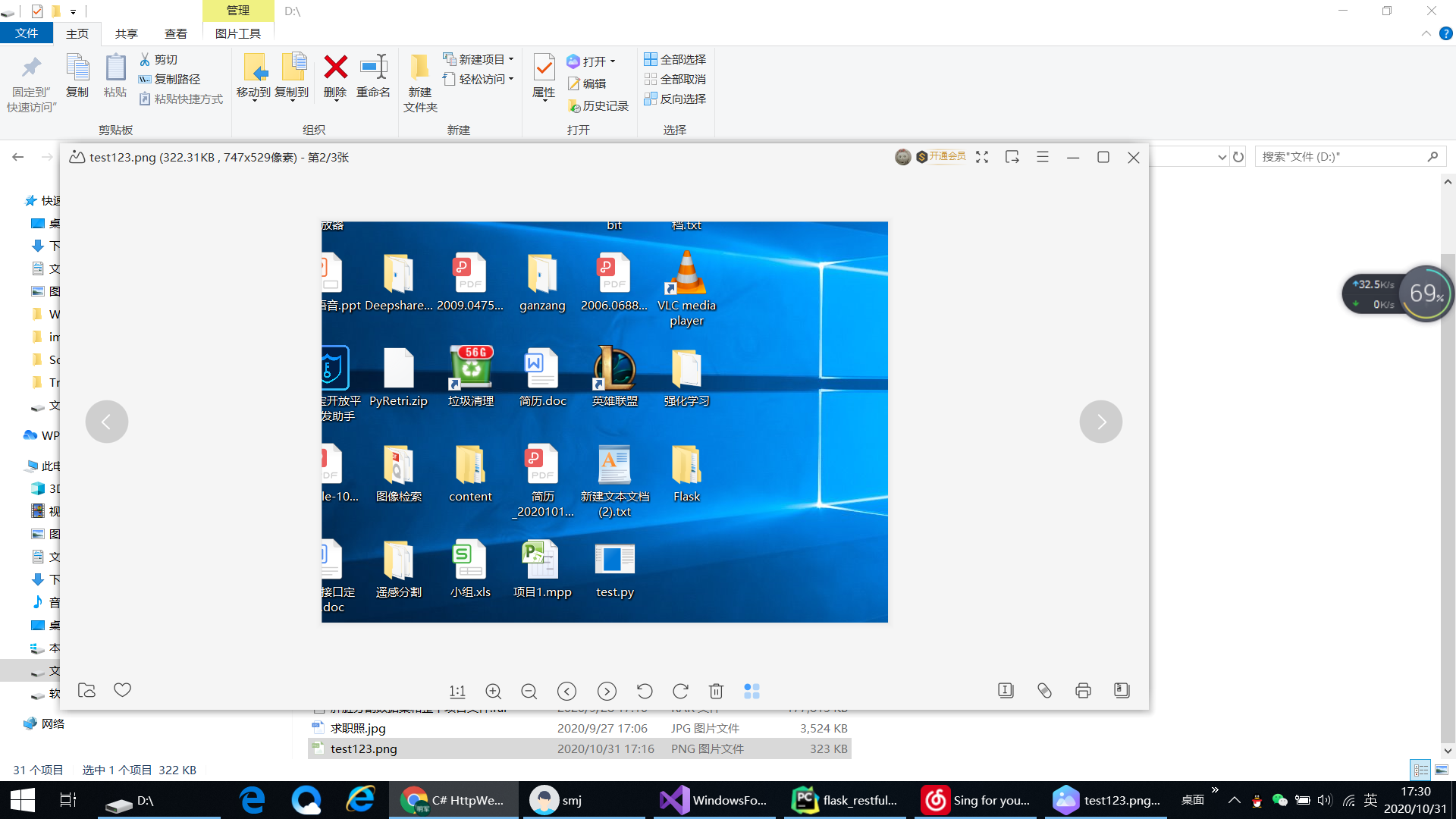Toggle image zoom to 1:1 view
This screenshot has width=1456, height=819.
(x=457, y=690)
